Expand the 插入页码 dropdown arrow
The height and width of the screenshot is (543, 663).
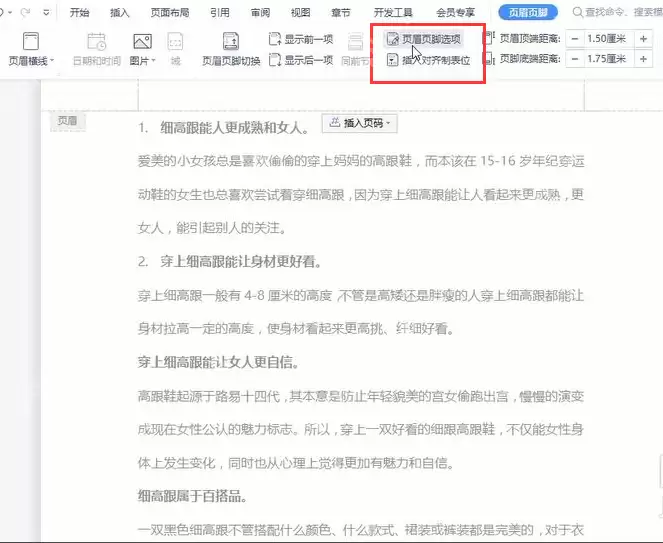(389, 123)
